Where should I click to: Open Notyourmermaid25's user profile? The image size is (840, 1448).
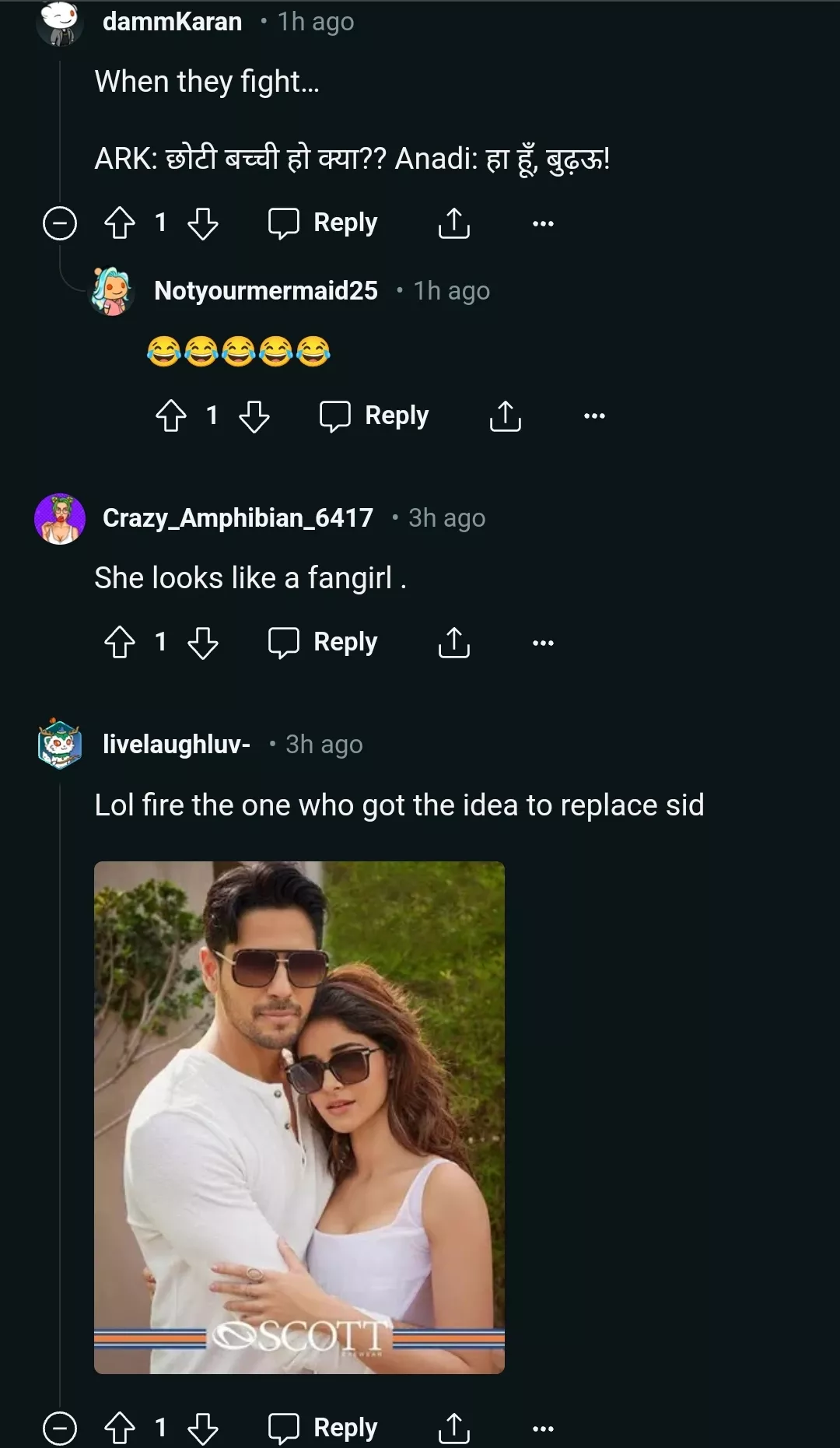[265, 291]
